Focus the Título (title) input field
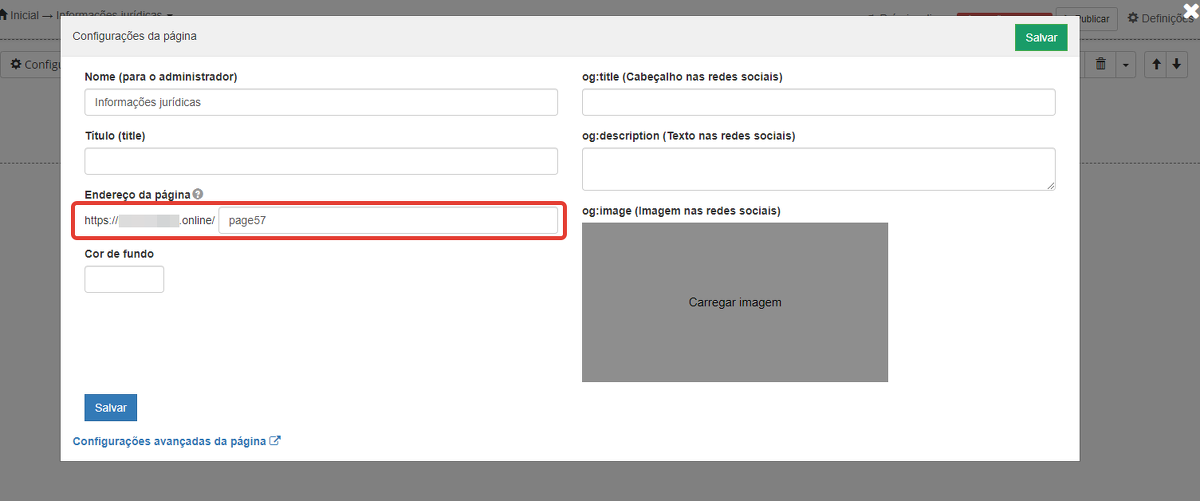The image size is (1200, 501). point(321,162)
